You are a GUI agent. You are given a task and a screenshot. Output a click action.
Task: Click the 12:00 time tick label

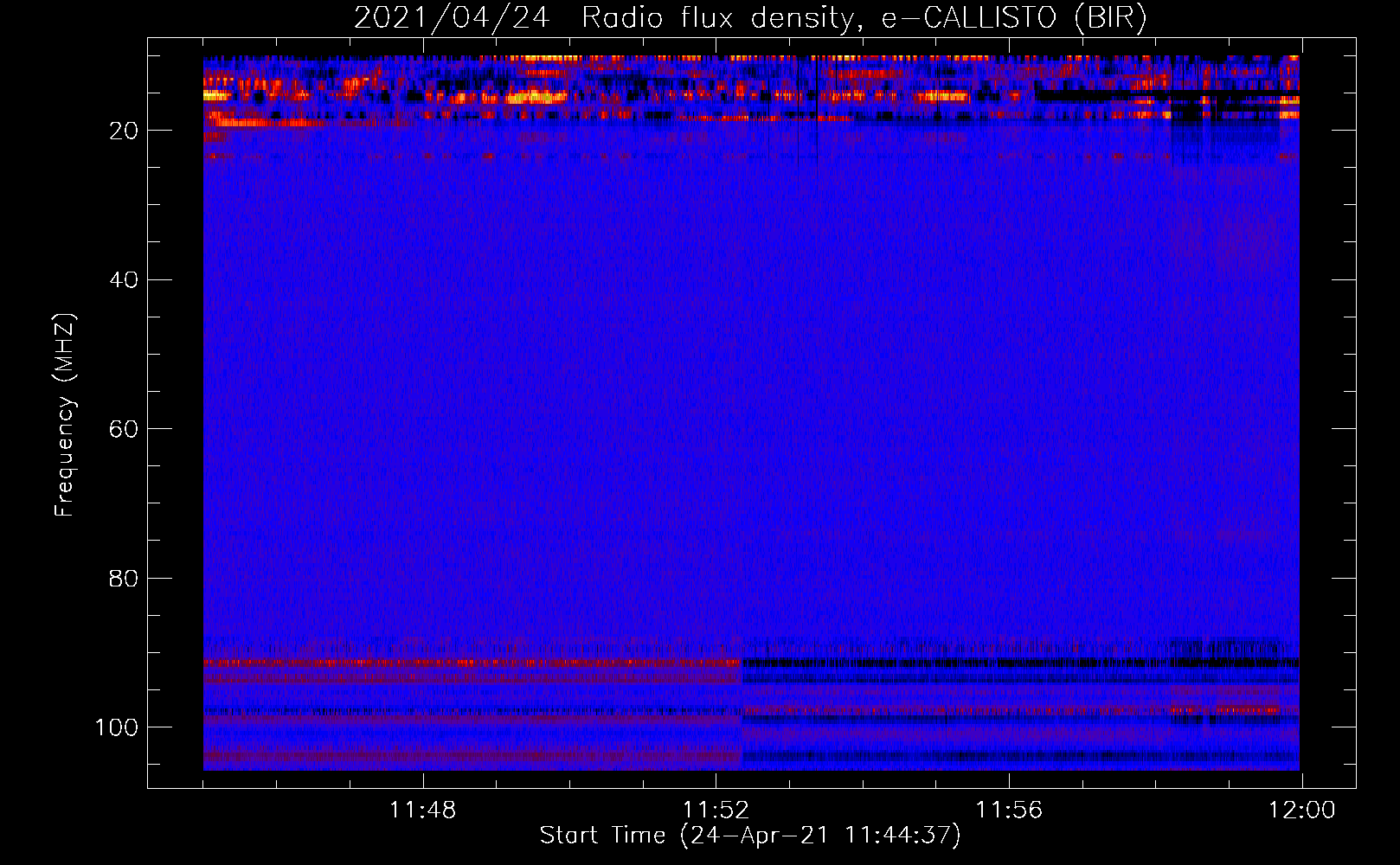click(x=1301, y=811)
